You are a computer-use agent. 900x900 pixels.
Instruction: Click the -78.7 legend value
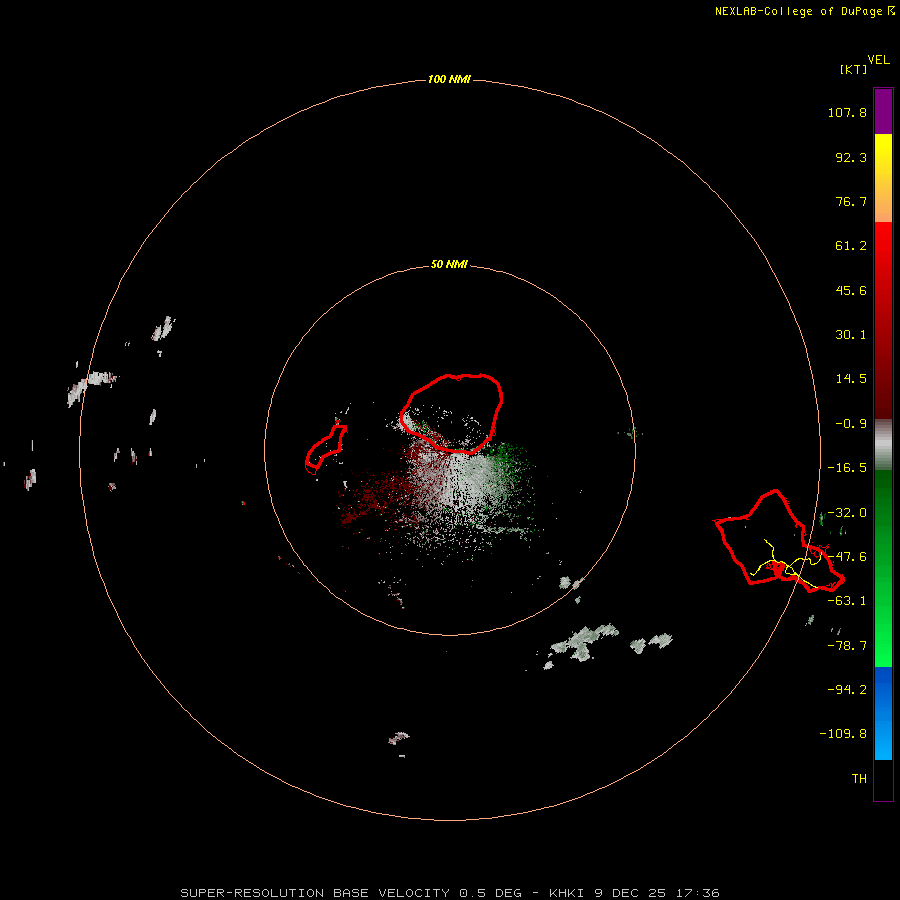847,646
